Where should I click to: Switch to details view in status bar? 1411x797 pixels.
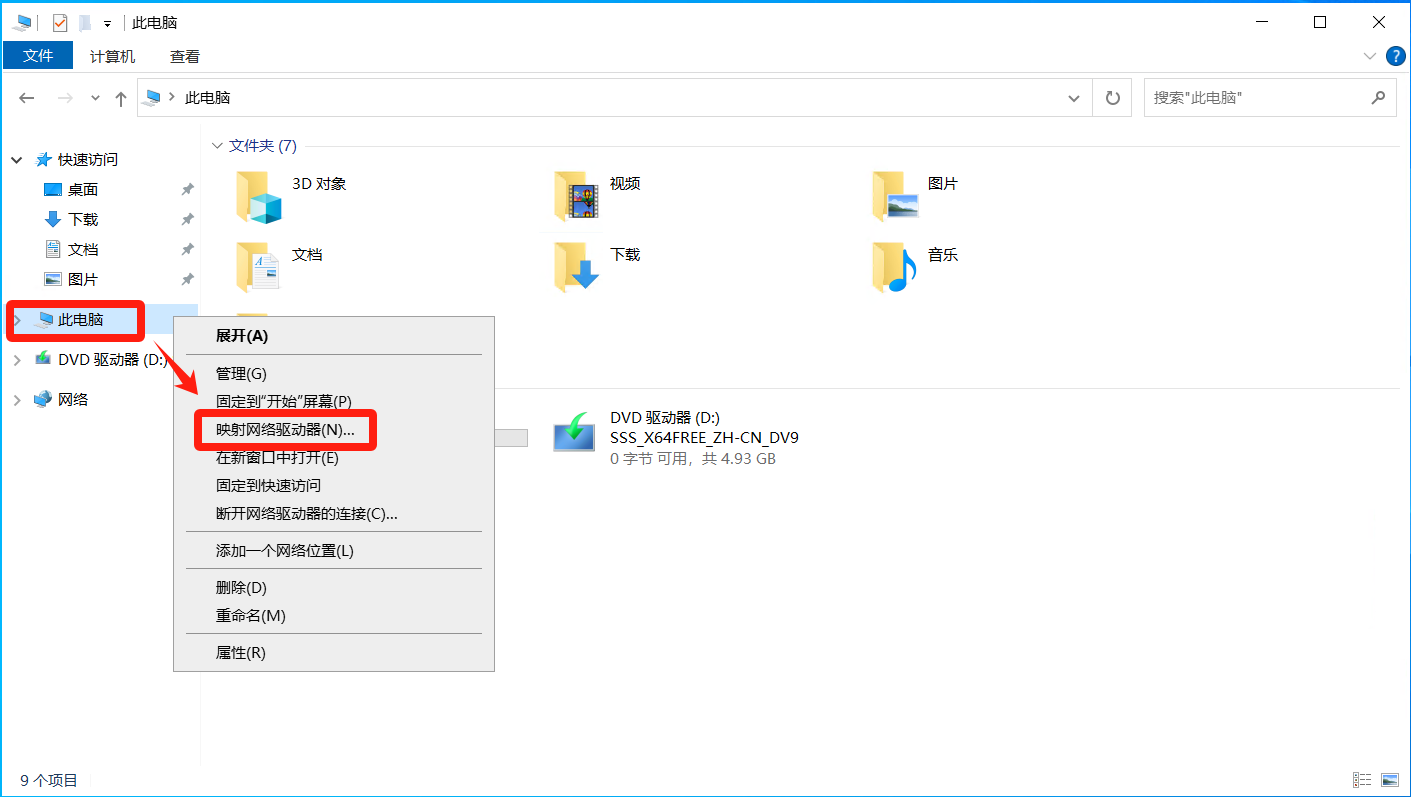click(x=1362, y=780)
